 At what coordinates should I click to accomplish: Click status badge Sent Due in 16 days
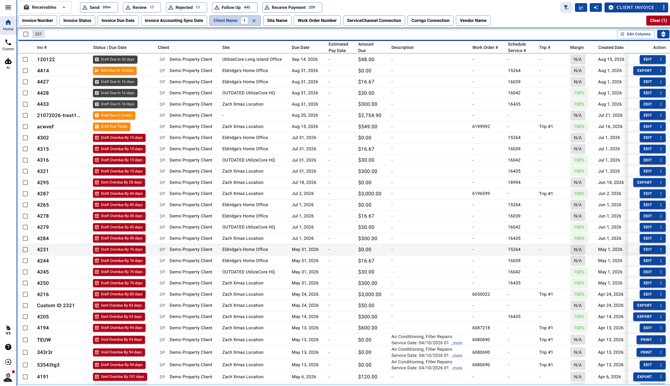pyautogui.click(x=115, y=71)
